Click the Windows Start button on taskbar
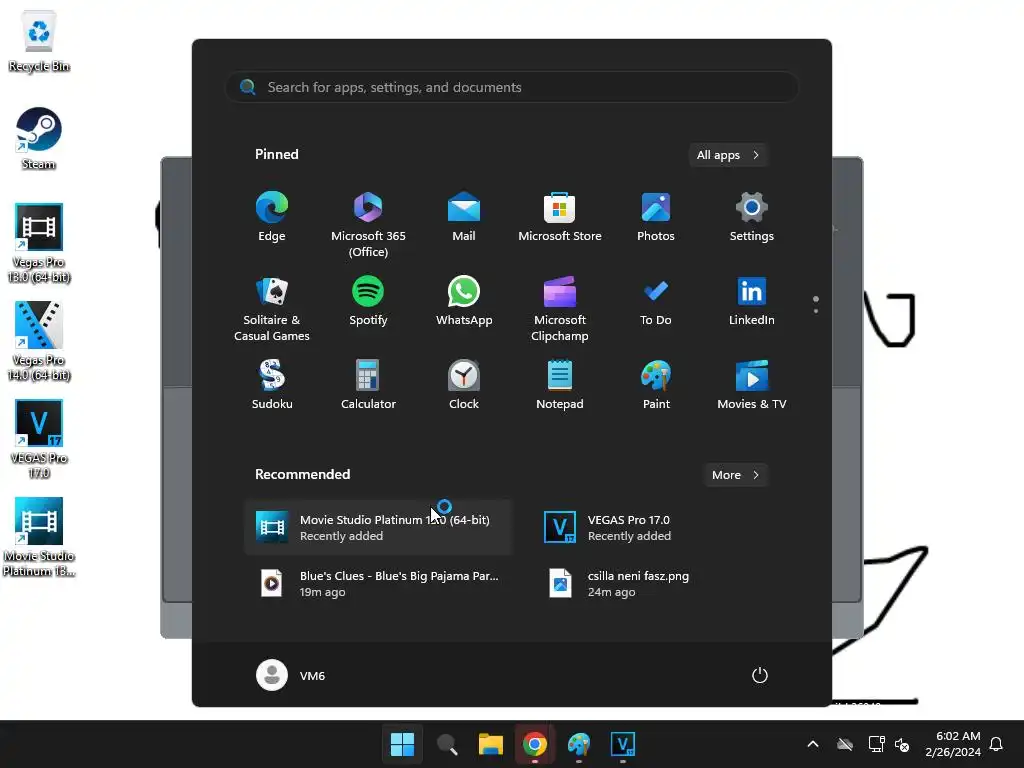The image size is (1024, 768). point(402,744)
